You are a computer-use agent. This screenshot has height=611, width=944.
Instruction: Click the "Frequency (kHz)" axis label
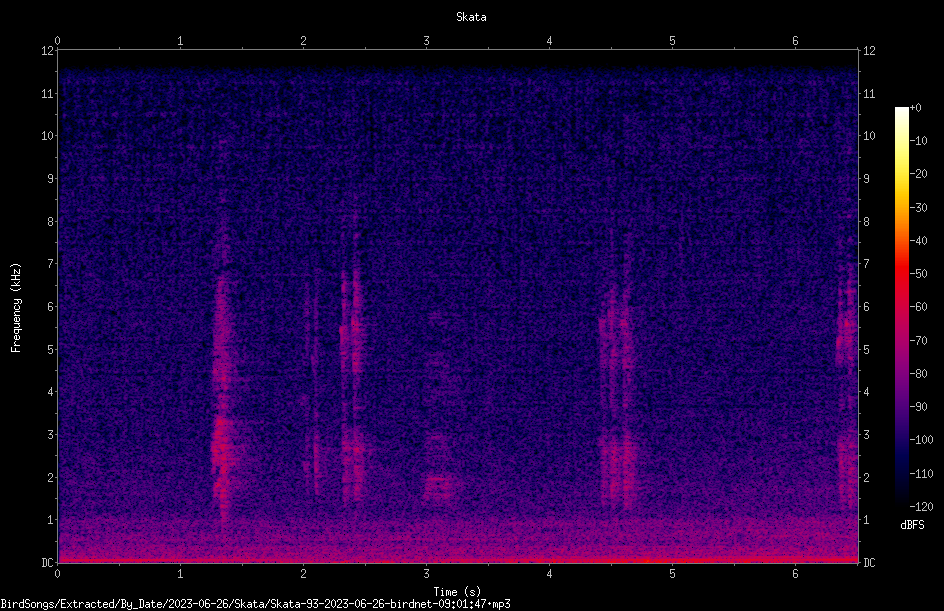[16, 308]
